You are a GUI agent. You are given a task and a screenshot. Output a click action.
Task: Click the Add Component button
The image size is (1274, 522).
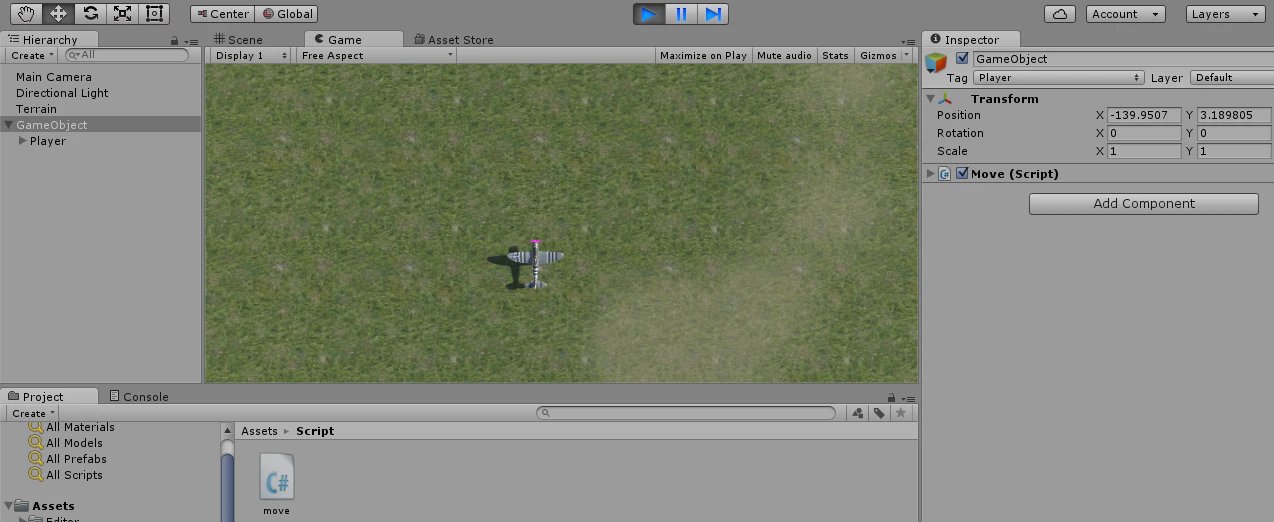[1144, 204]
